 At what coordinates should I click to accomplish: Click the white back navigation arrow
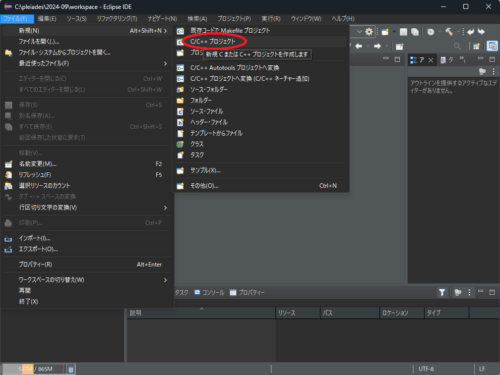[x=359, y=46]
